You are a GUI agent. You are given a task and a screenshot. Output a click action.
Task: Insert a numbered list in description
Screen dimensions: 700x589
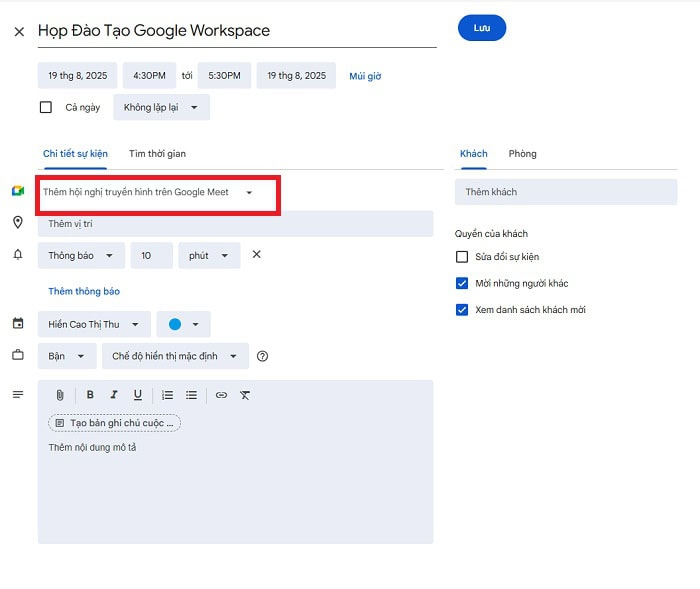pyautogui.click(x=168, y=395)
